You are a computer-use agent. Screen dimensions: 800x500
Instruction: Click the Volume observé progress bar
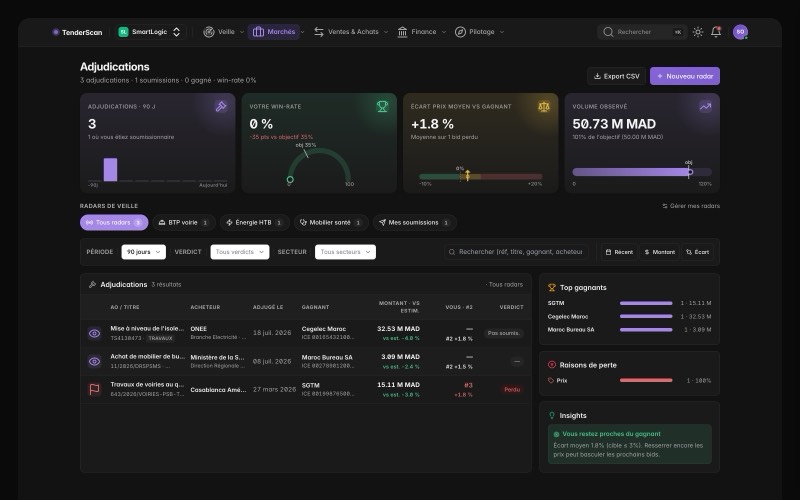point(642,172)
